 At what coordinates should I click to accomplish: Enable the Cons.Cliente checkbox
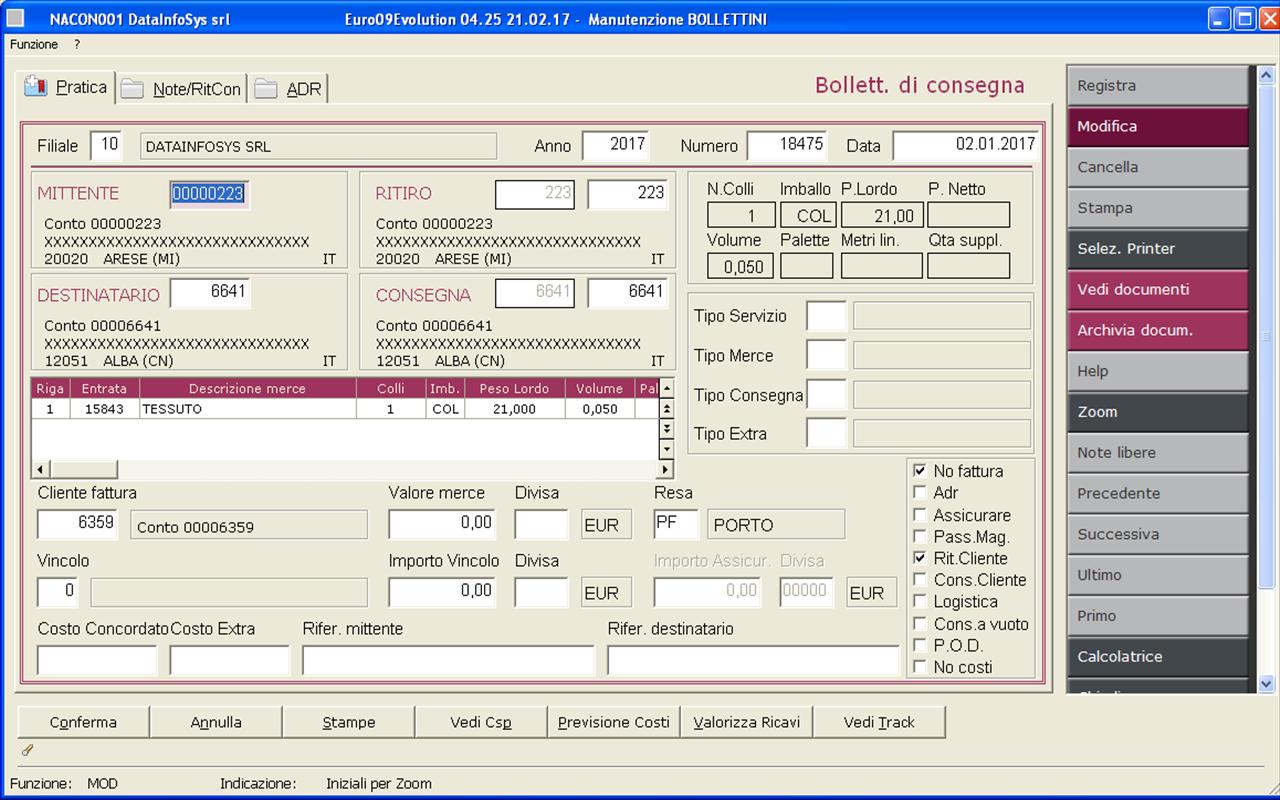920,580
